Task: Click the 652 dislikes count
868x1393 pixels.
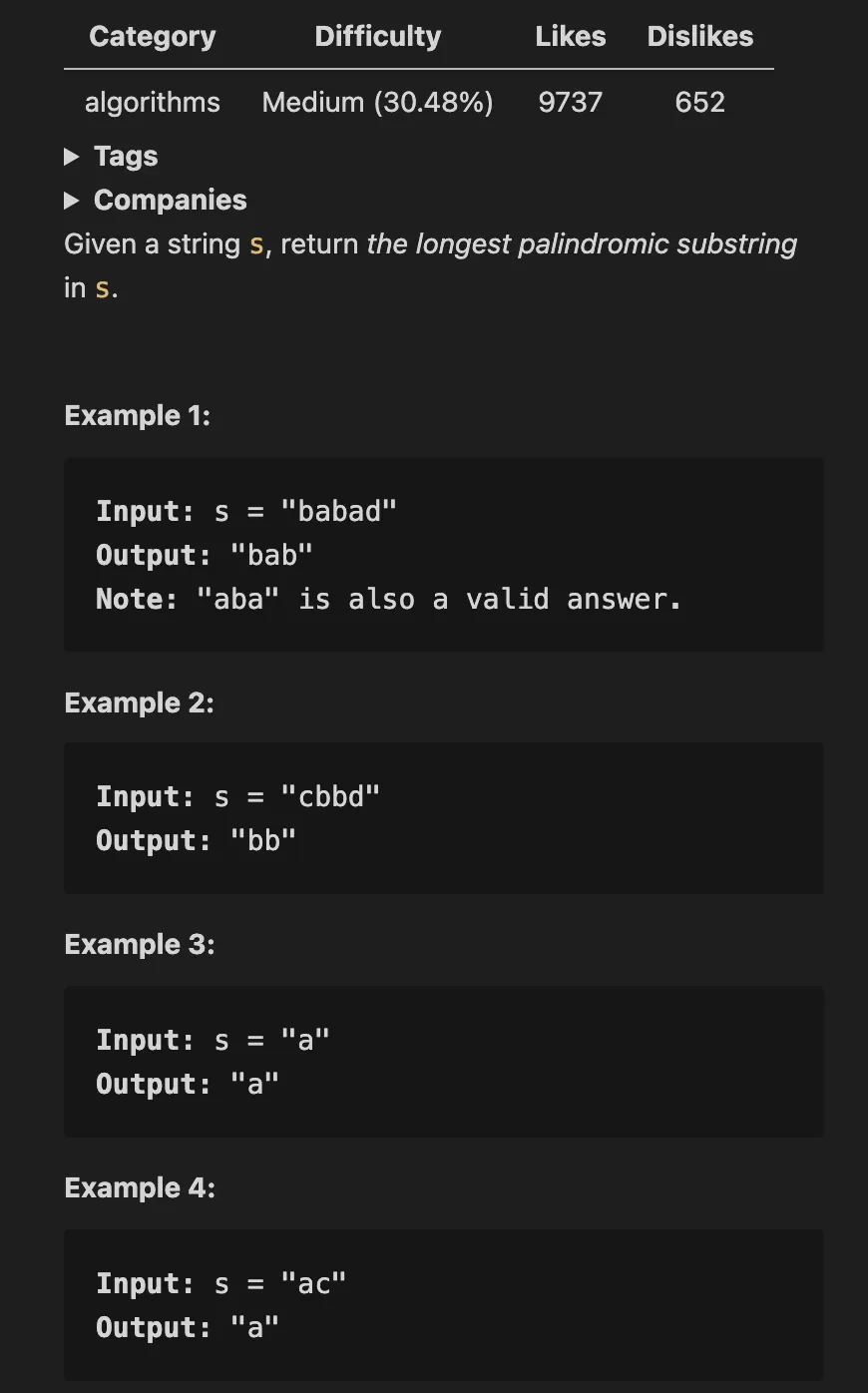Action: pyautogui.click(x=699, y=102)
